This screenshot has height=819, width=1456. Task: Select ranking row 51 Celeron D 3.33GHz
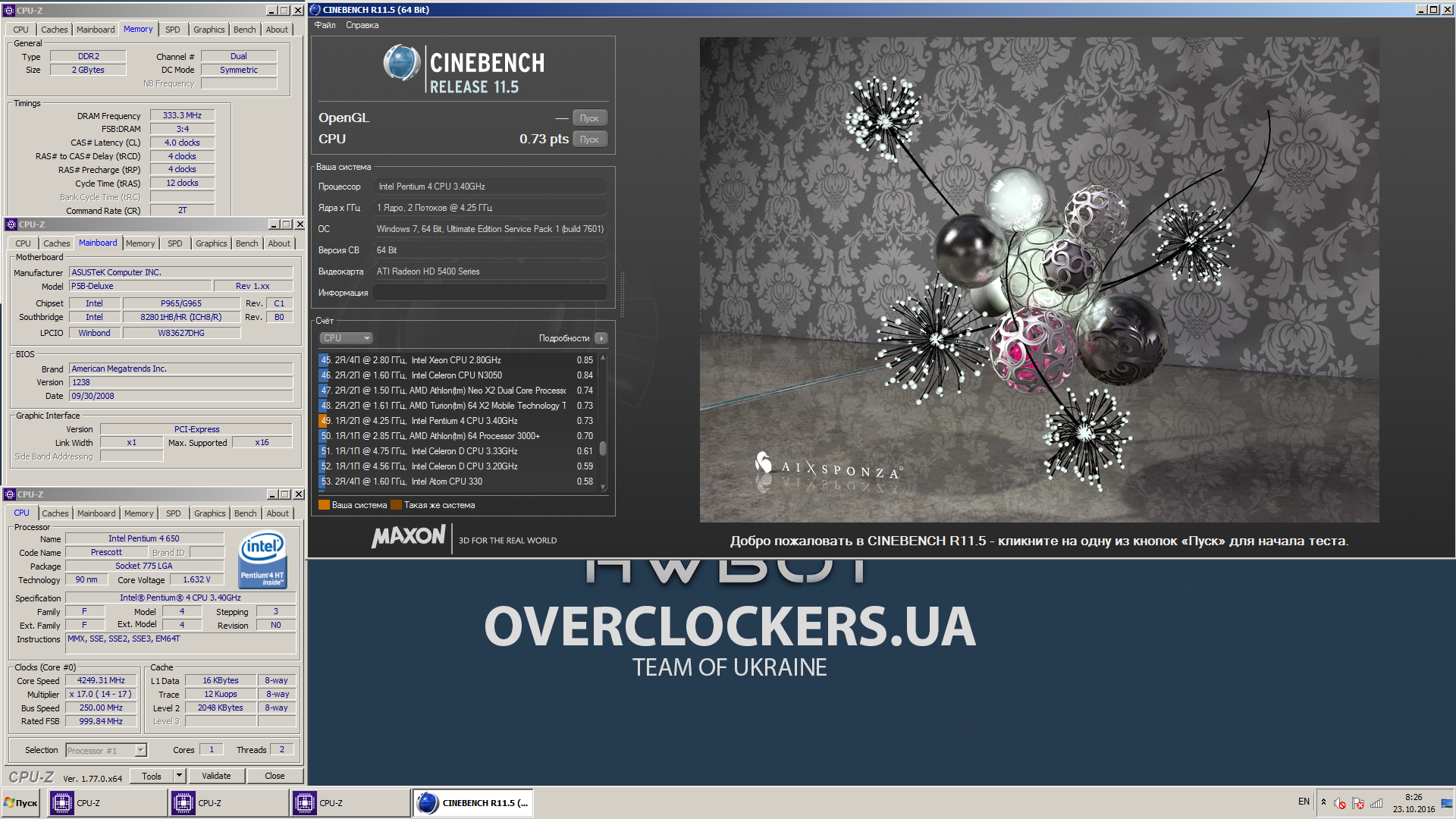457,451
